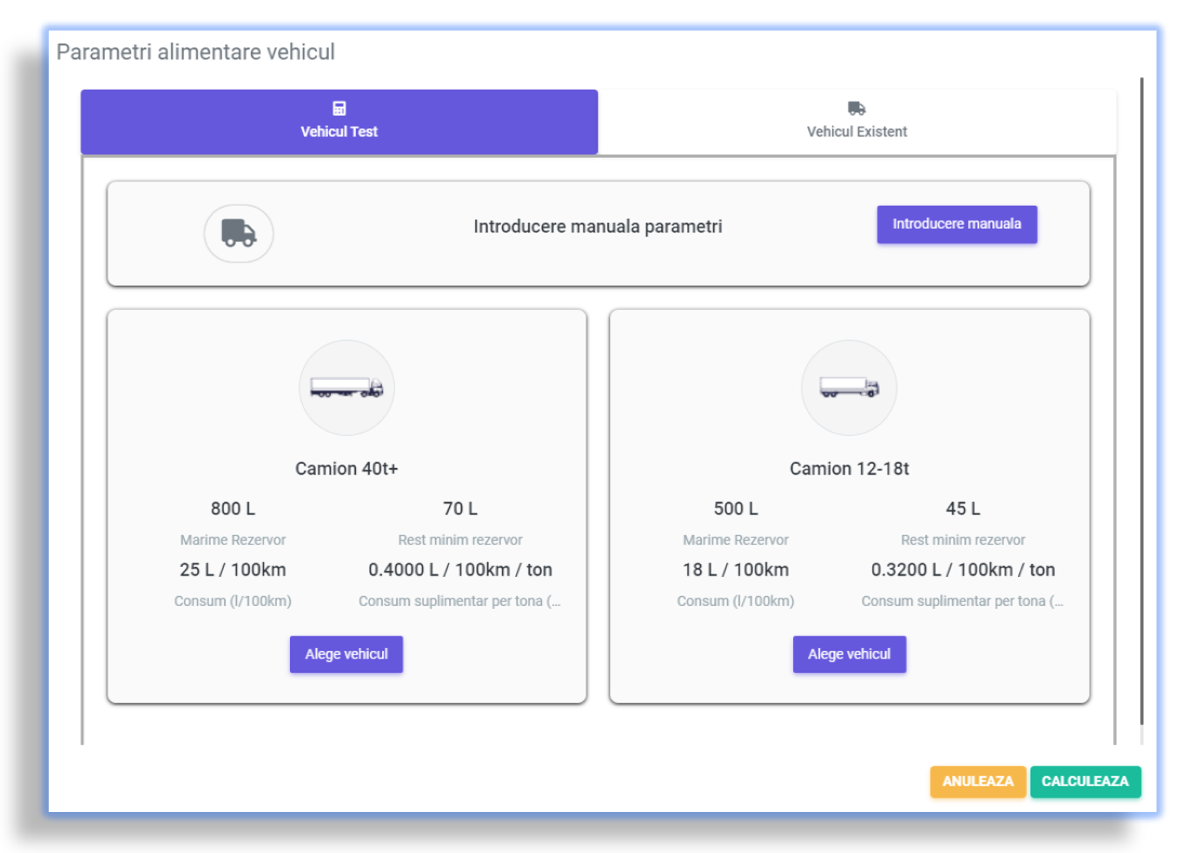Viewport: 1181px width, 853px height.
Task: Click the truck icon above Vehicul Existent
Action: tap(856, 109)
